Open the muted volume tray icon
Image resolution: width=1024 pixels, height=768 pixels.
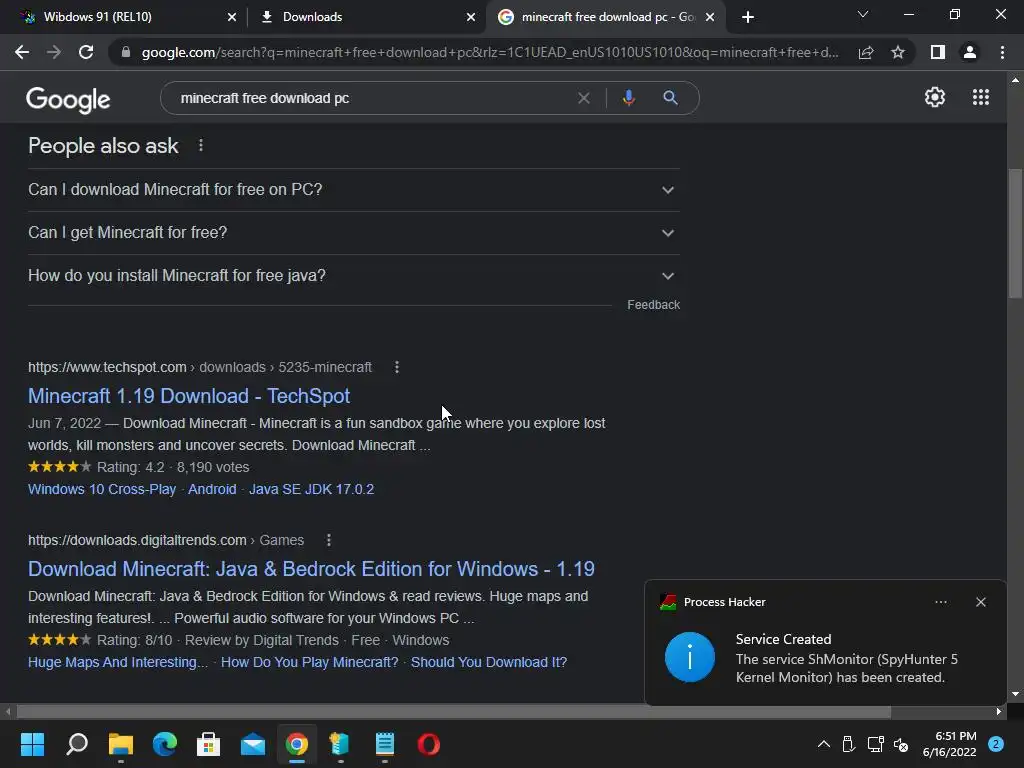tap(901, 744)
